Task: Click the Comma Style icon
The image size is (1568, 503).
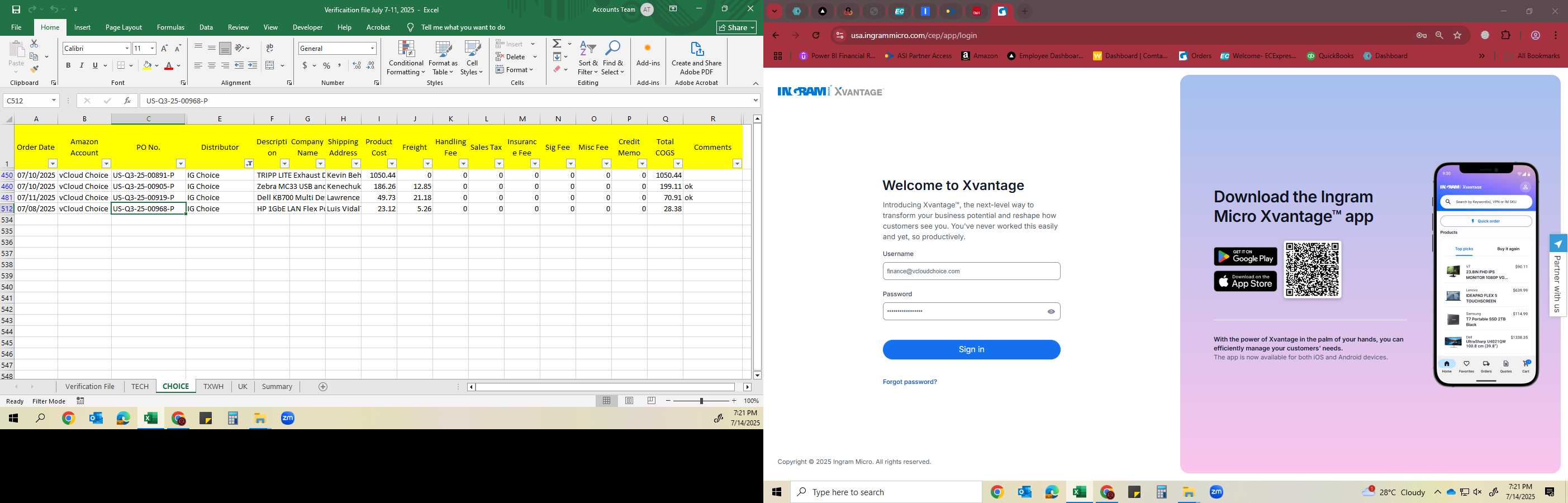Action: (340, 66)
